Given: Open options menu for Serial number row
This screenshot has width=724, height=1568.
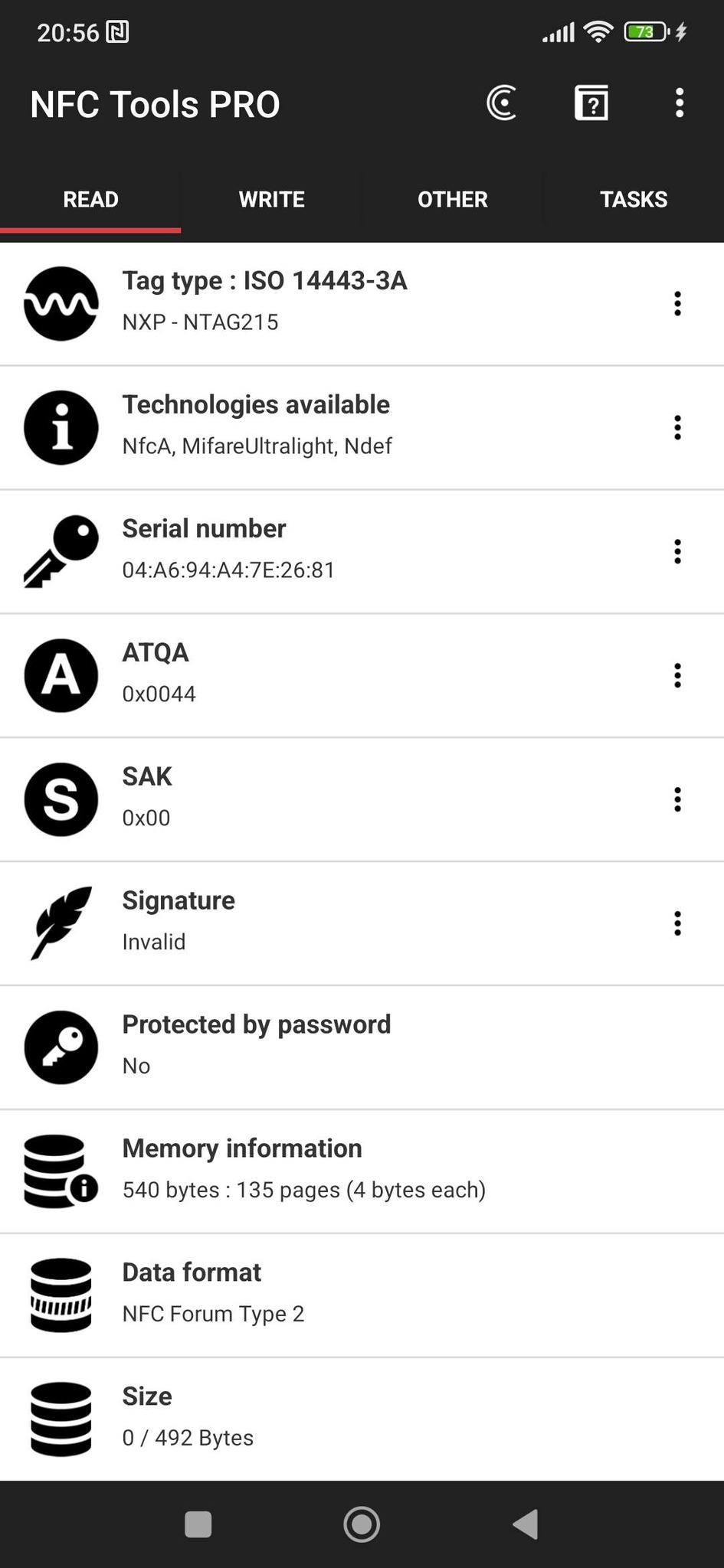Looking at the screenshot, I should (x=677, y=551).
